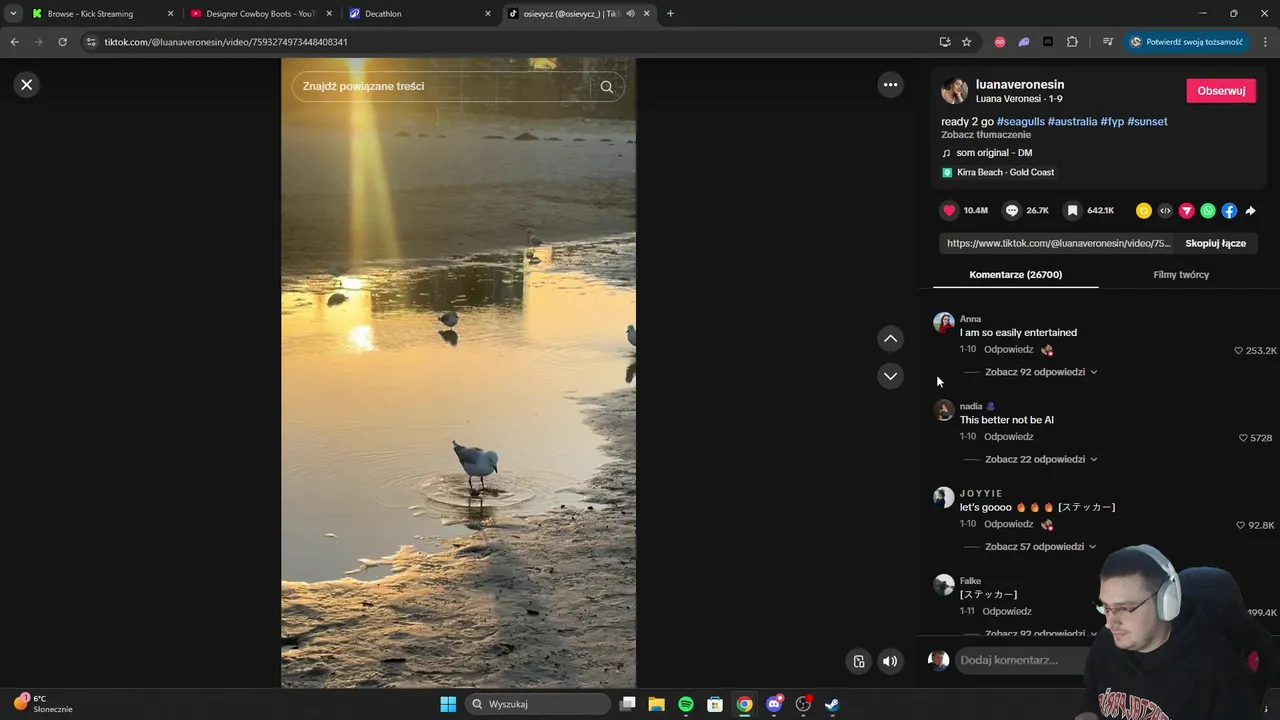Bookmark this page with the star icon

click(966, 42)
